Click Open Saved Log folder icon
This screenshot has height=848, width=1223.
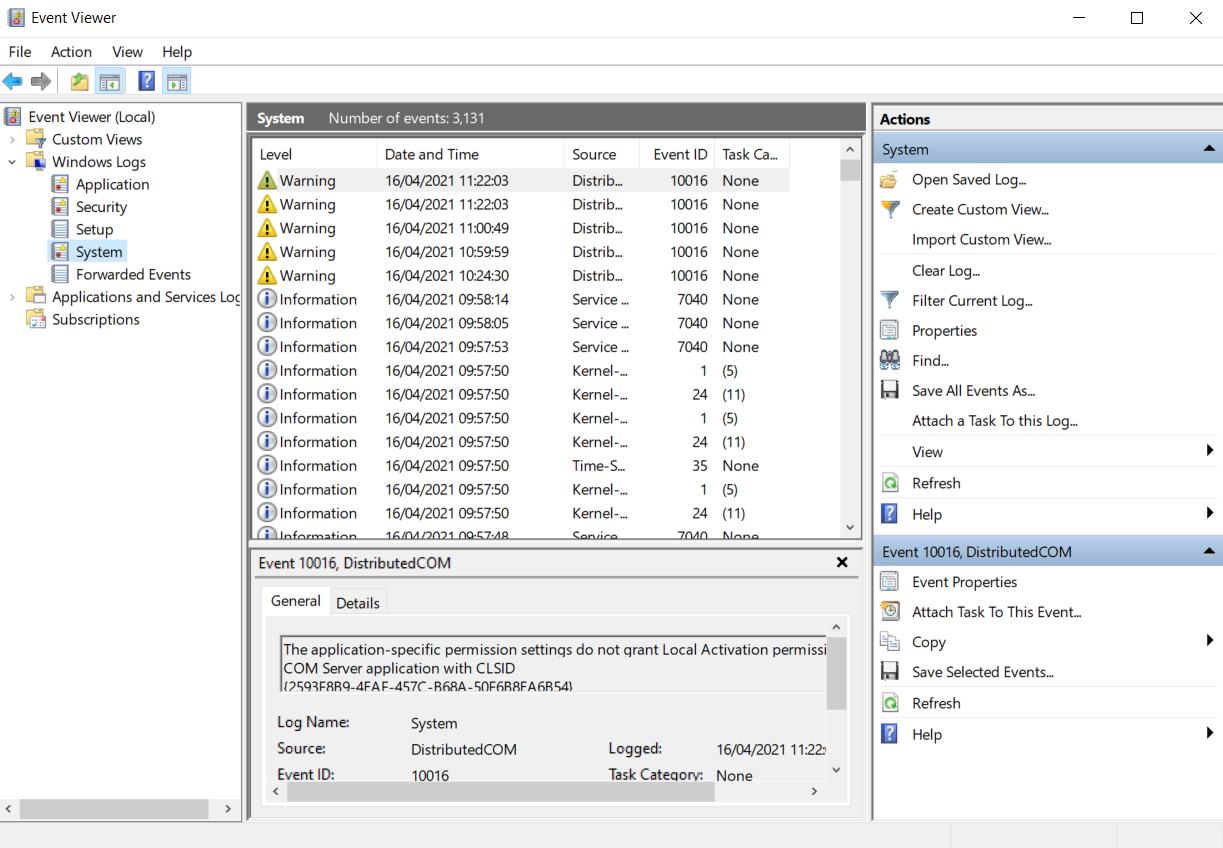(x=889, y=179)
